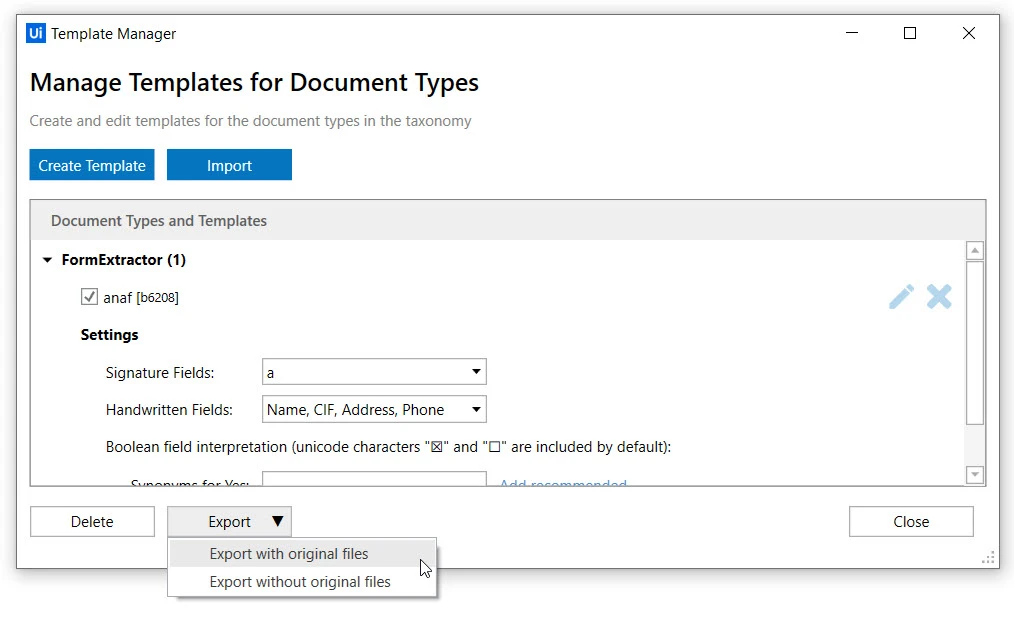Click the vertical scrollbar thumb in templates panel
Image resolution: width=1014 pixels, height=630 pixels.
coord(975,343)
